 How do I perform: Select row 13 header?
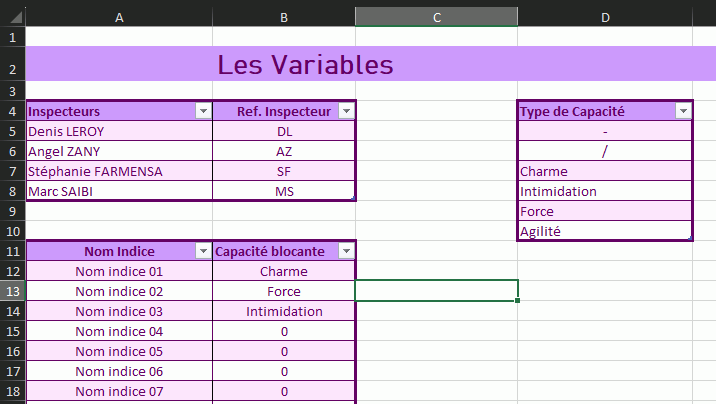pyautogui.click(x=12, y=291)
